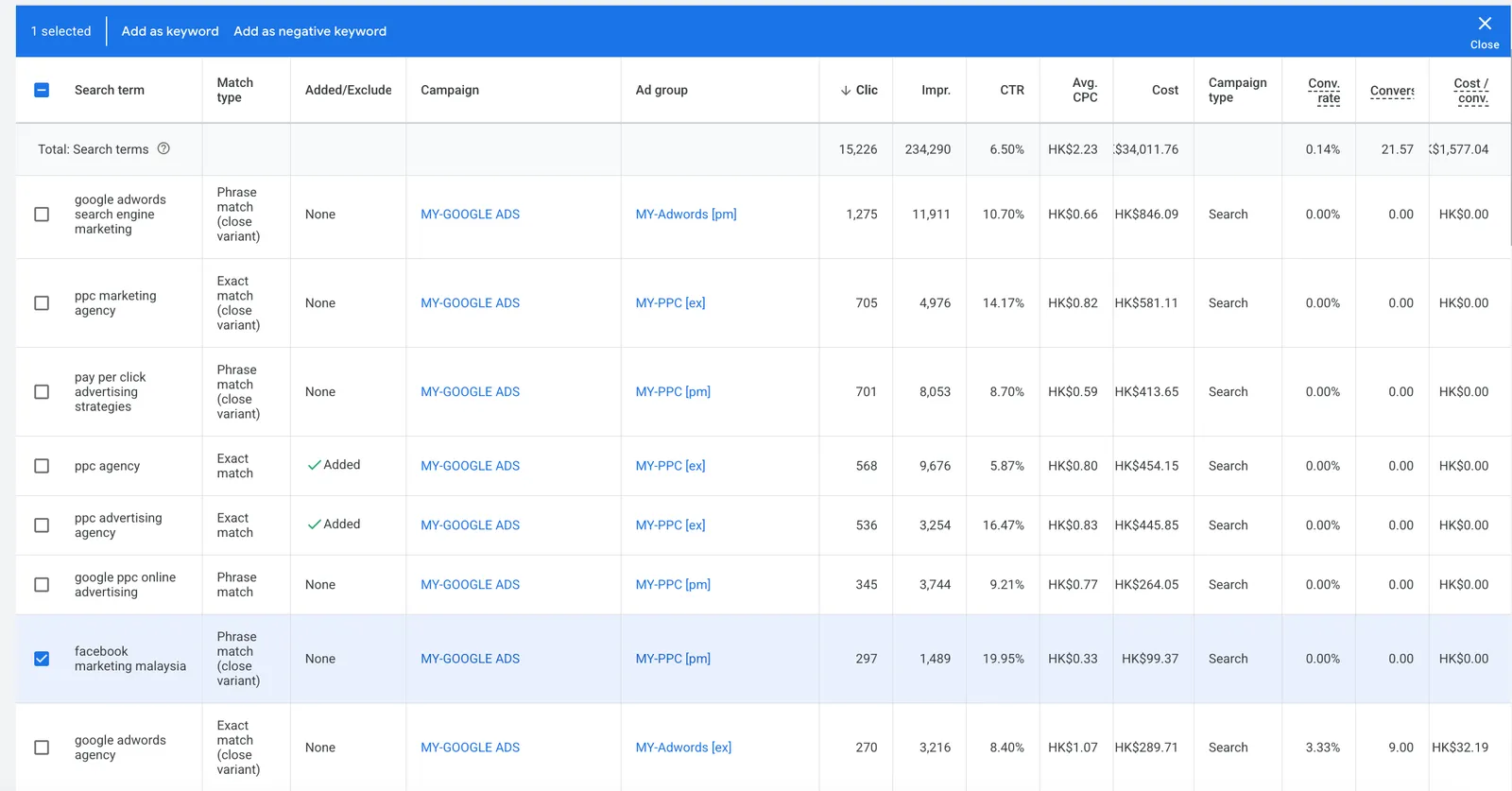Viewport: 1512px width, 791px height.
Task: Choose Add as negative keyword
Action: tap(310, 31)
